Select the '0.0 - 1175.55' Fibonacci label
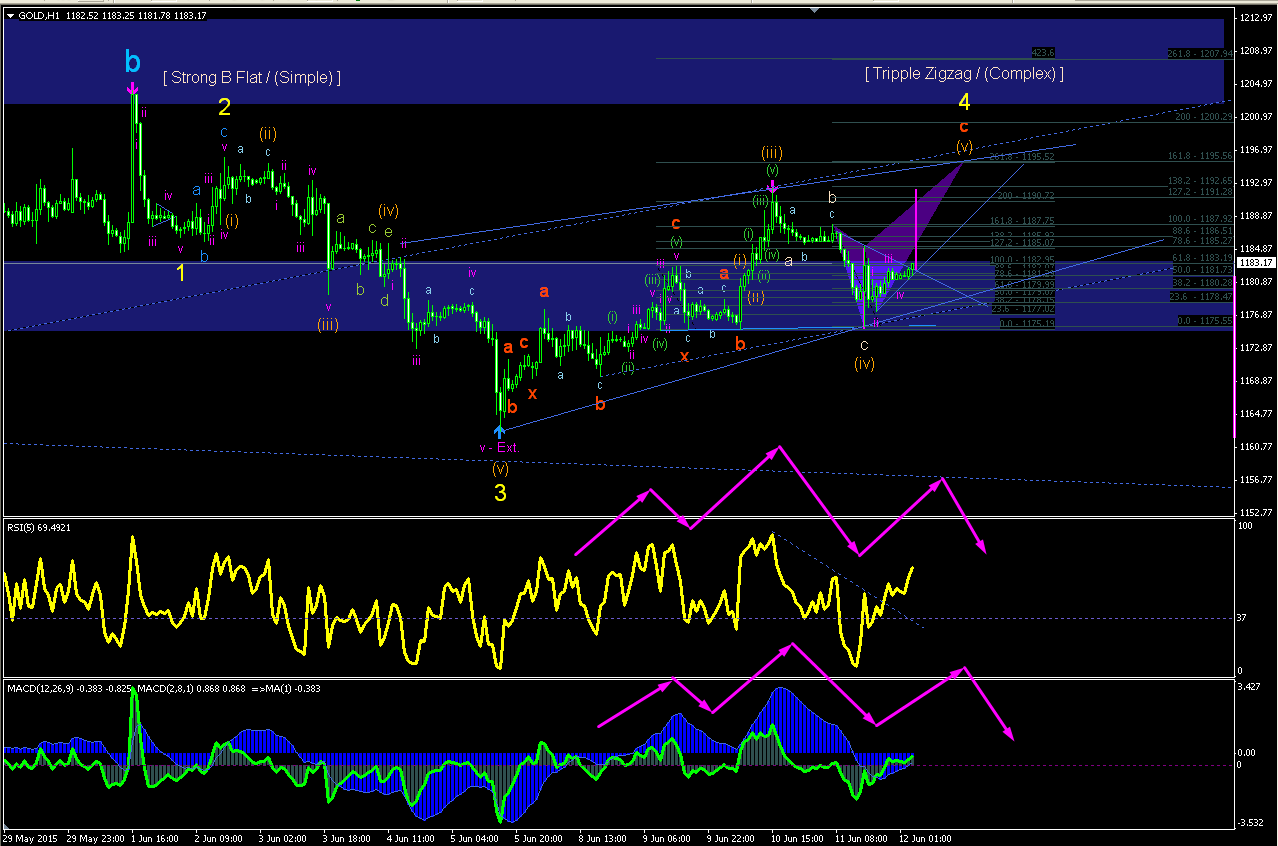1278x846 pixels. [x=1206, y=320]
